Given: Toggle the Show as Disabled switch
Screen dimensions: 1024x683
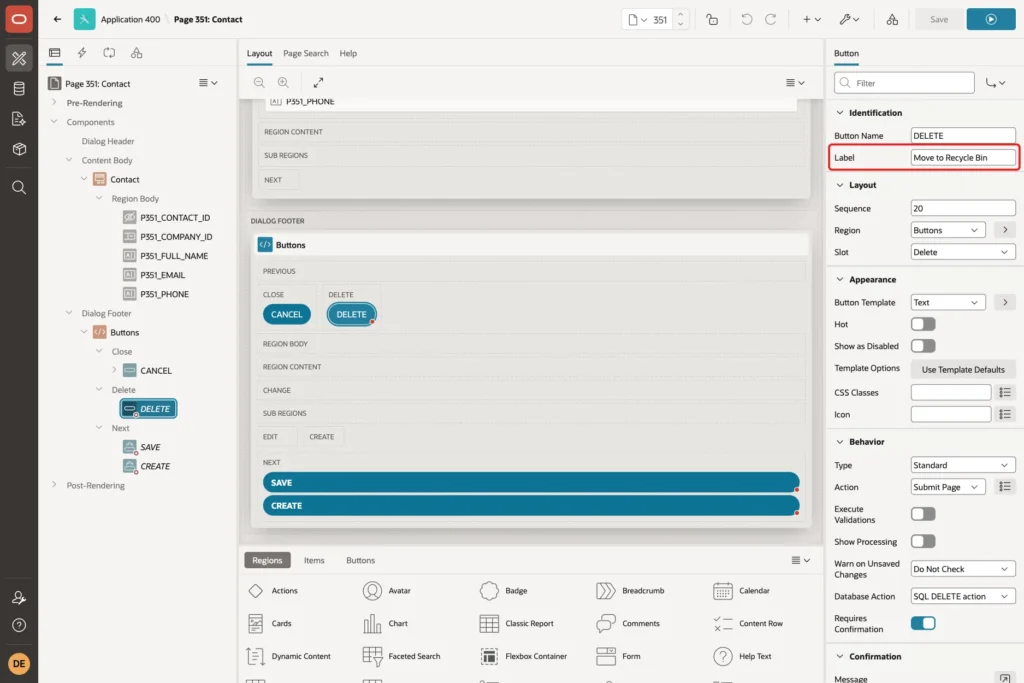Looking at the screenshot, I should pos(923,346).
